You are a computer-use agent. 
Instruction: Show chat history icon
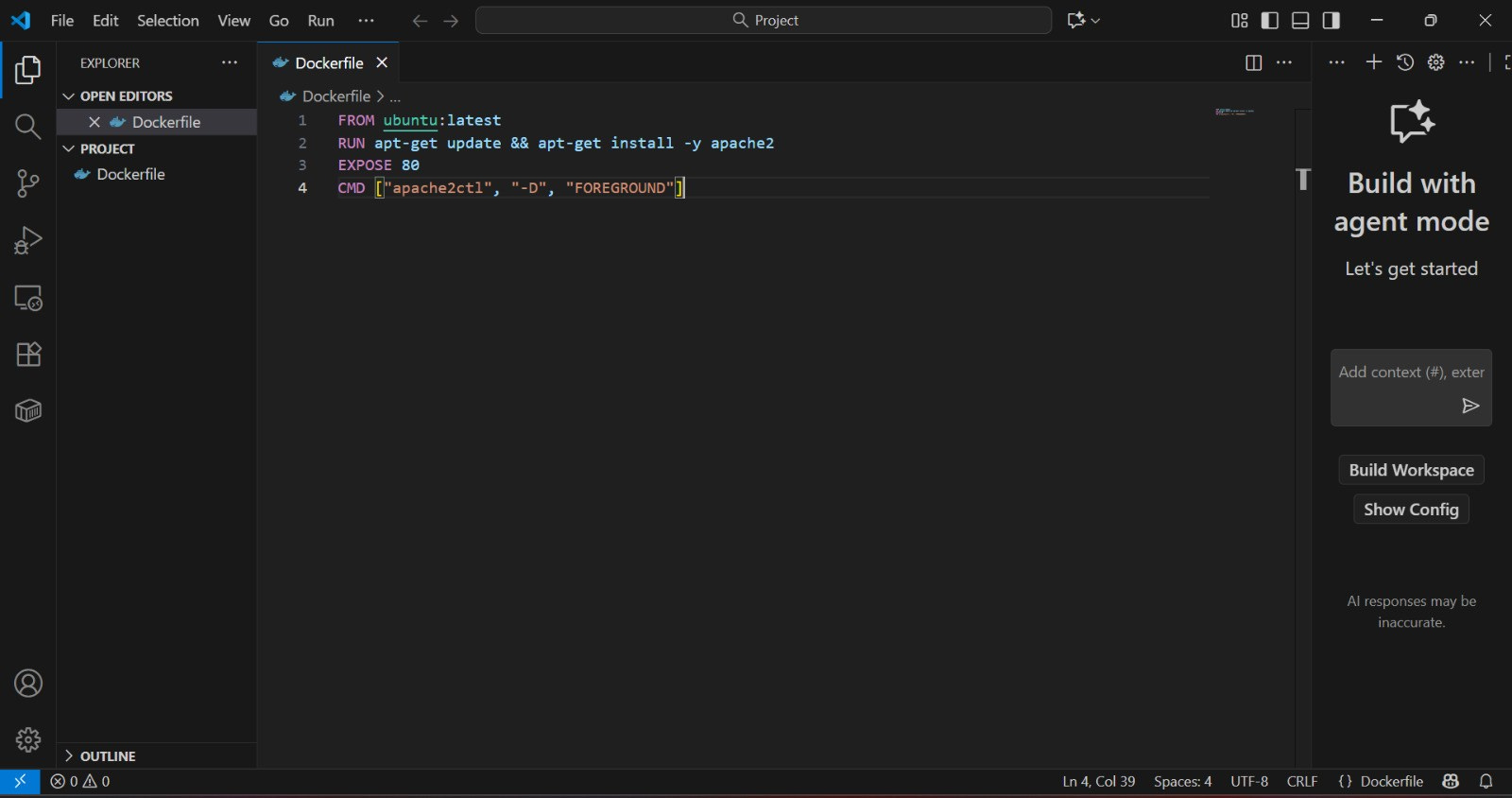pyautogui.click(x=1405, y=62)
